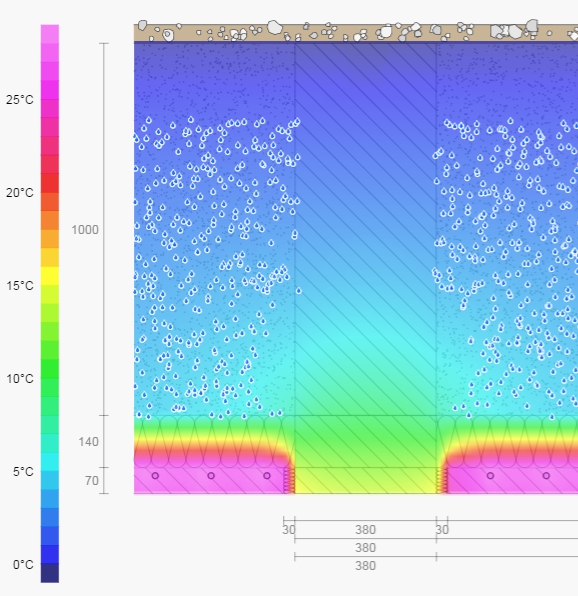The height and width of the screenshot is (596, 578).
Task: Click the 20°C label on temperature scale
Action: pos(19,193)
